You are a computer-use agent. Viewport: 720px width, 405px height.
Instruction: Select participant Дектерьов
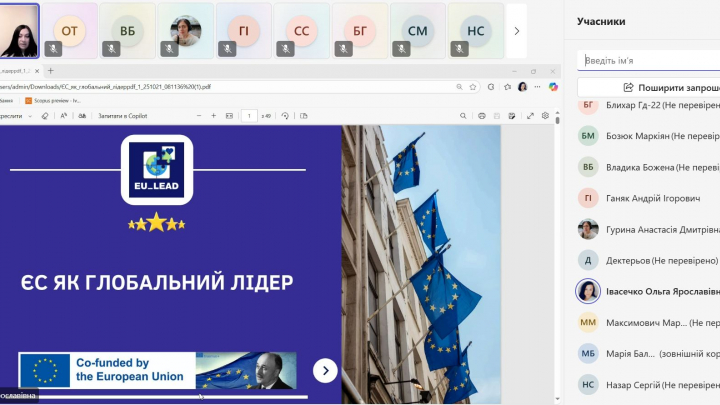coord(648,260)
